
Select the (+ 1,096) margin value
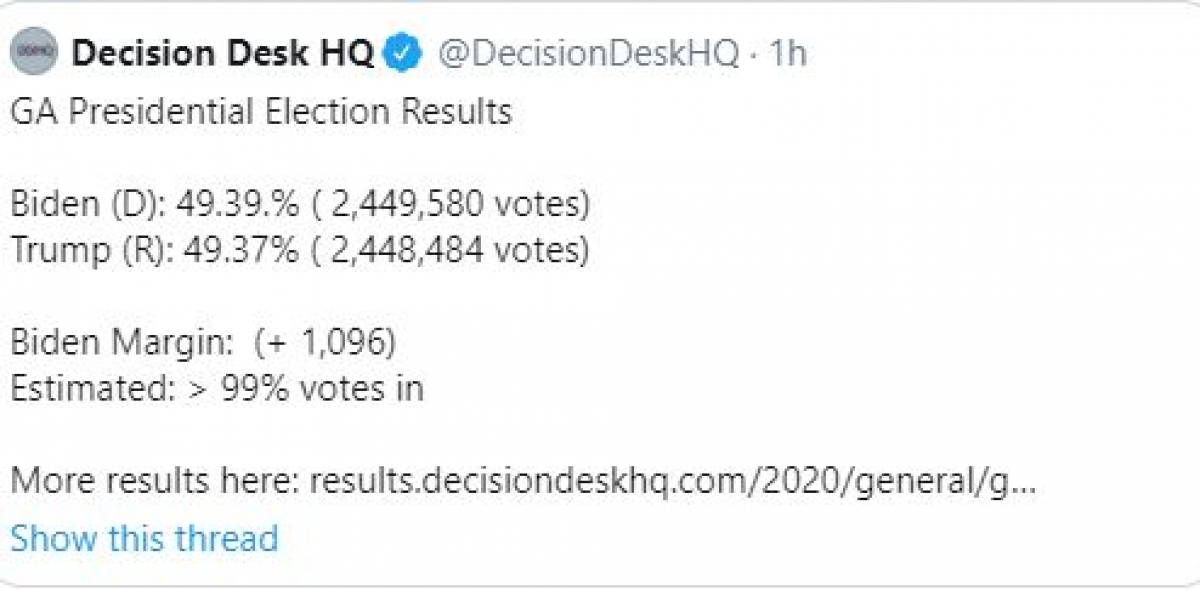tap(326, 343)
